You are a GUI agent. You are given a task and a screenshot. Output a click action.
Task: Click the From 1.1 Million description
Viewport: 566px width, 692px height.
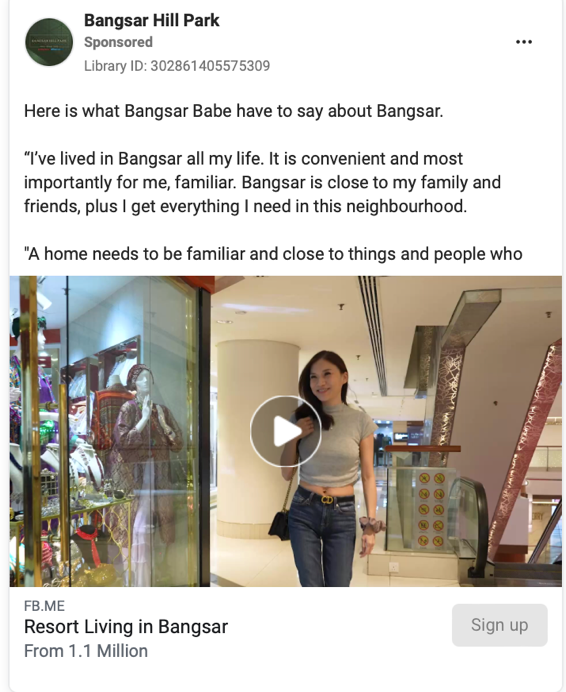click(x=86, y=651)
